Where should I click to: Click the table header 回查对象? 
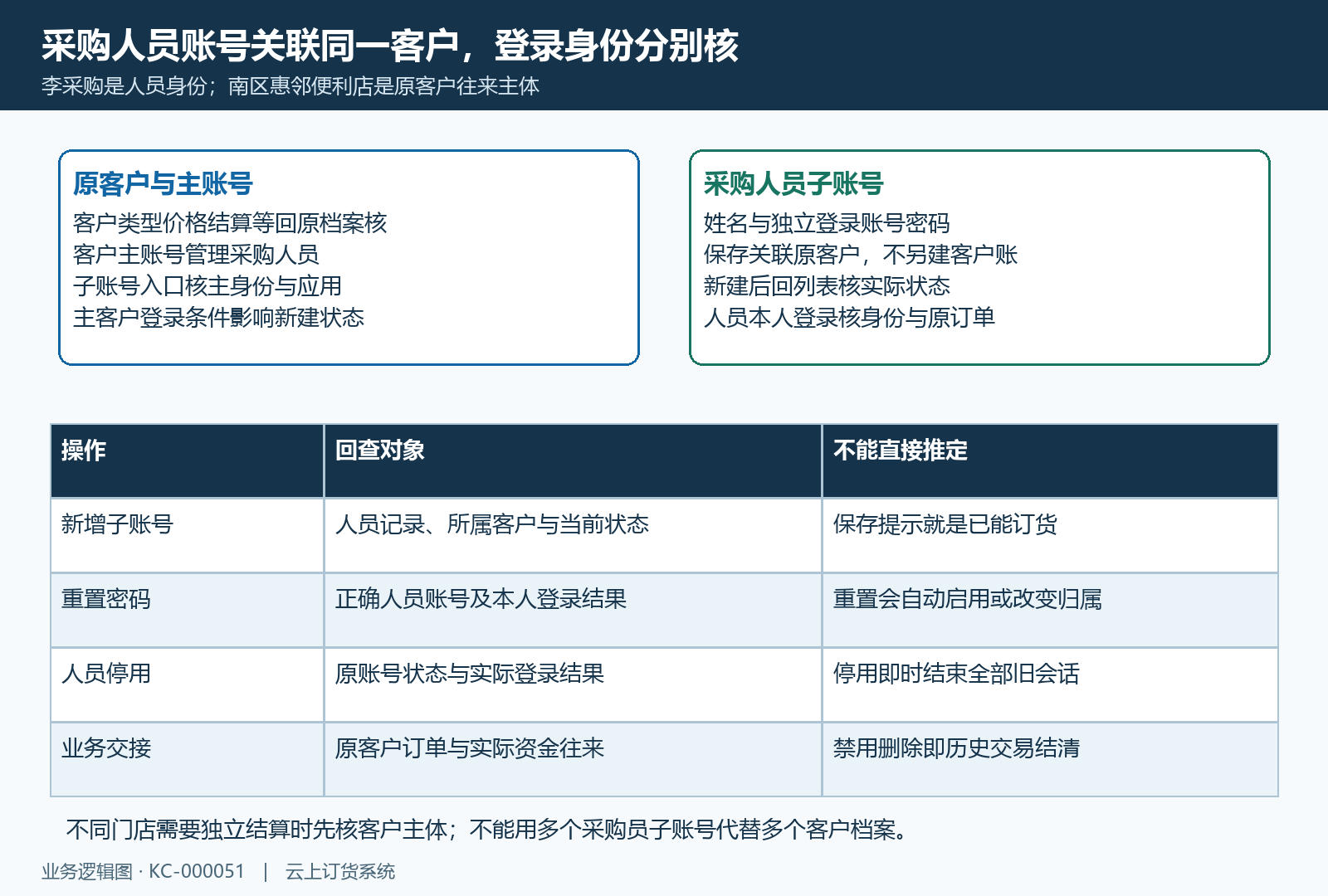coord(573,461)
